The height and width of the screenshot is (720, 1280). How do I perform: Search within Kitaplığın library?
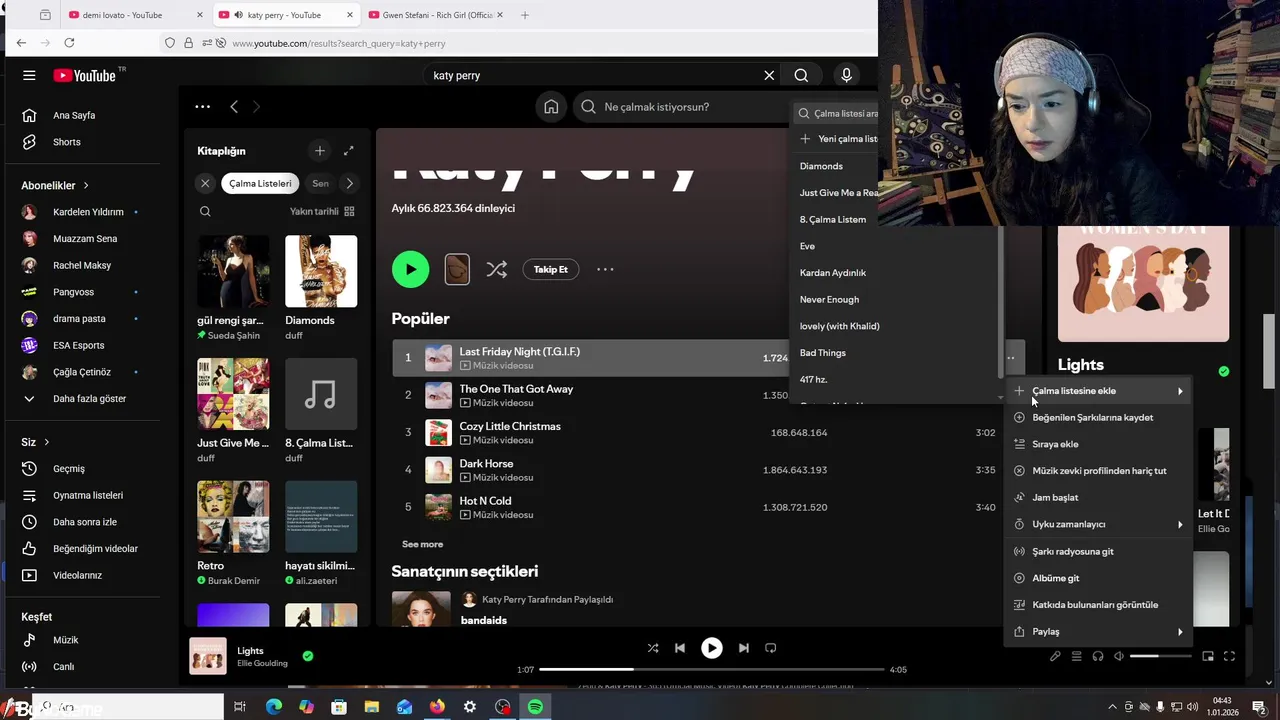click(205, 211)
